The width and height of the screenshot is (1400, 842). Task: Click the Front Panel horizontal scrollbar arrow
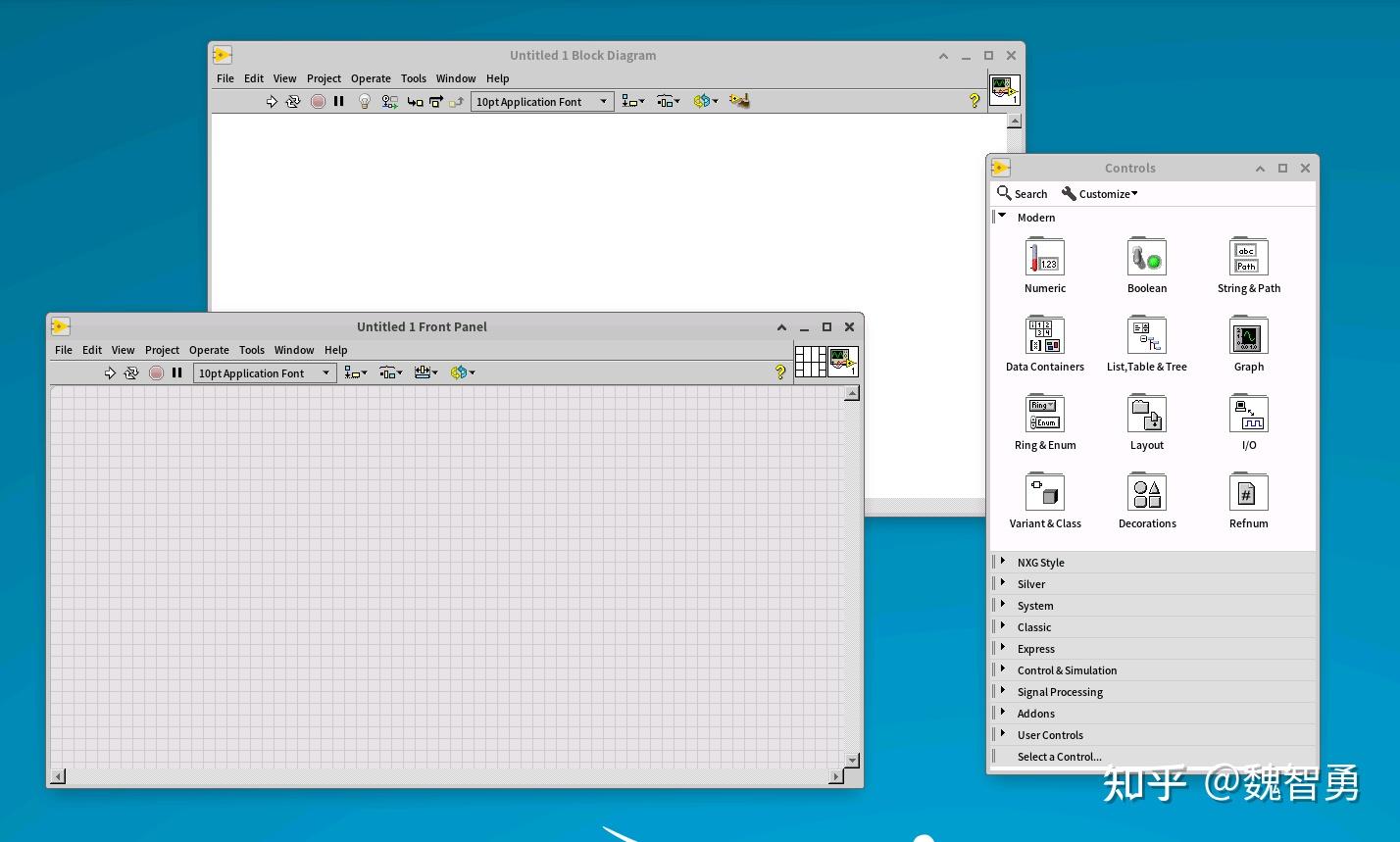(x=57, y=775)
